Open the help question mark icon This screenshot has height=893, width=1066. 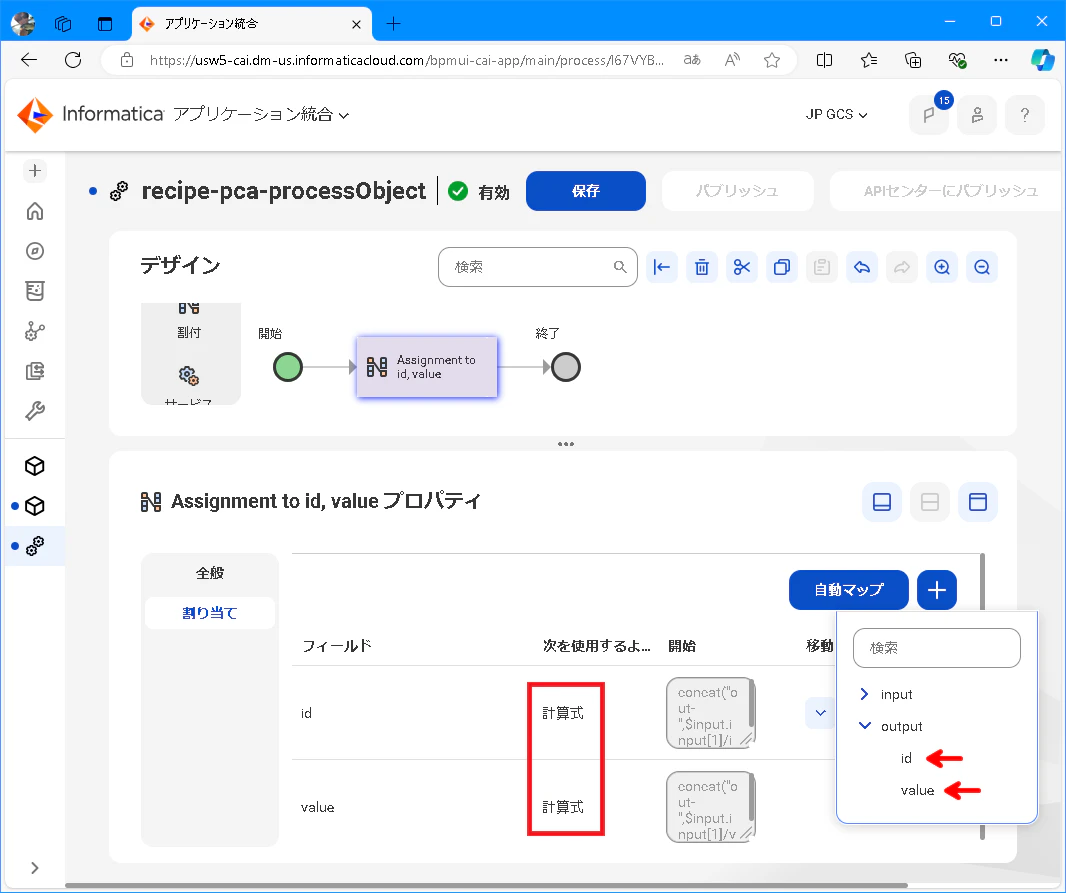pyautogui.click(x=1025, y=115)
